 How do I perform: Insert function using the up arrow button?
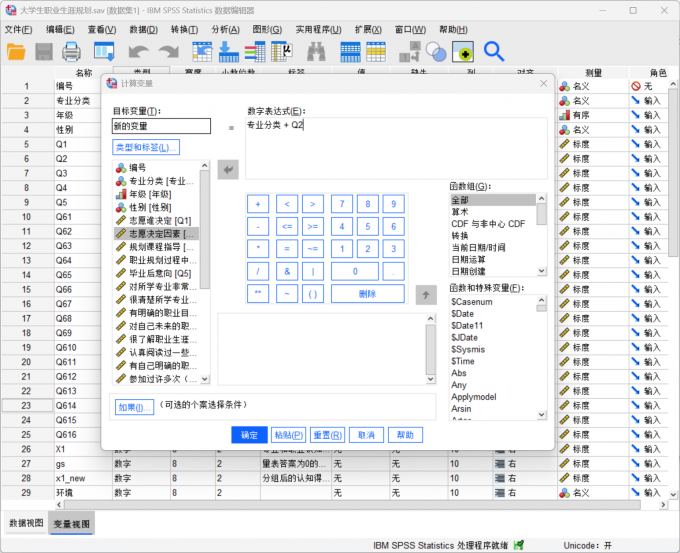[x=426, y=294]
